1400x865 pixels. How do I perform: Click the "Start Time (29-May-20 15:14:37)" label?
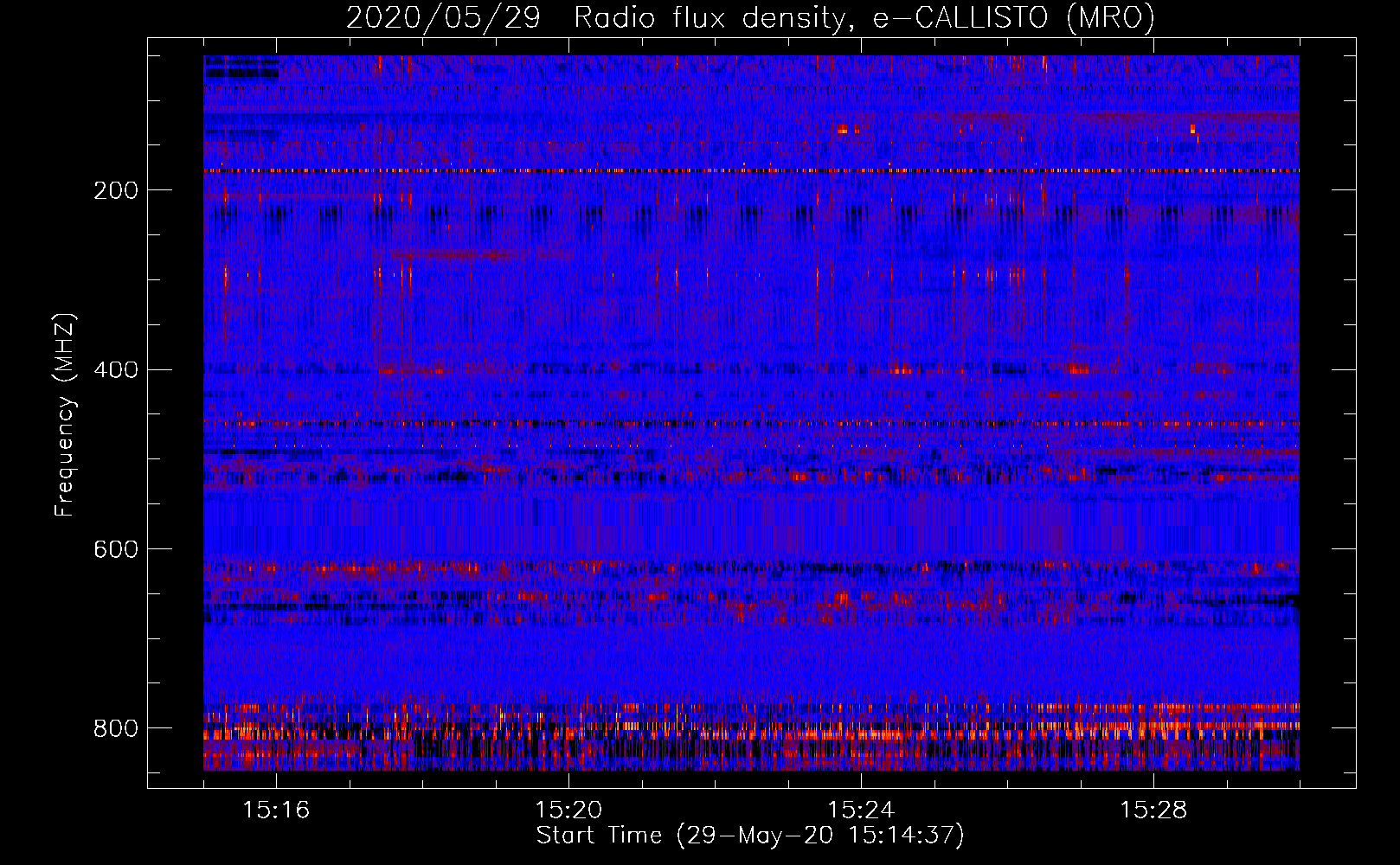pyautogui.click(x=750, y=836)
